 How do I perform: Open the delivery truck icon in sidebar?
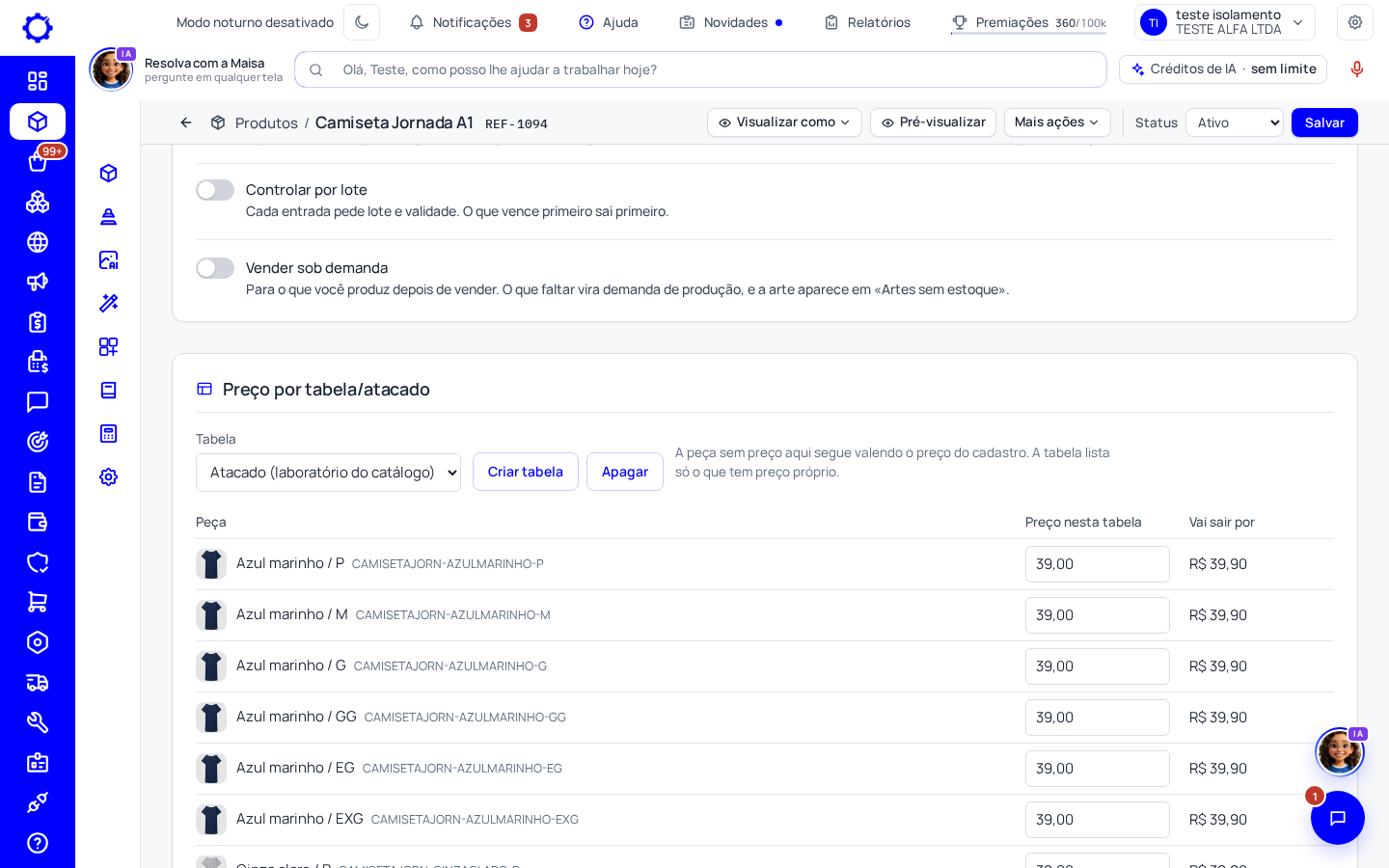tap(38, 683)
